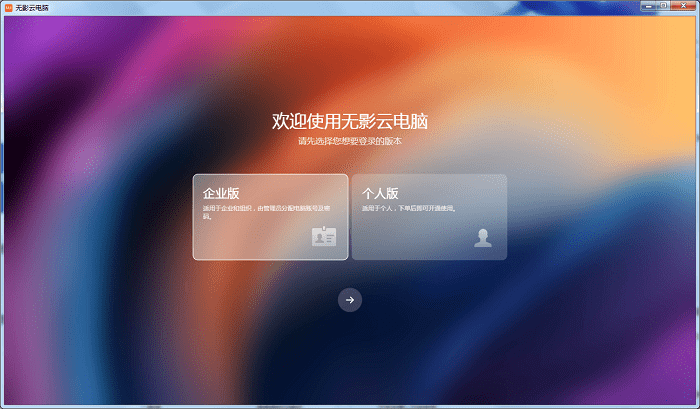The height and width of the screenshot is (409, 700).
Task: Minimize the 无影云电脑 window
Action: 648,6
